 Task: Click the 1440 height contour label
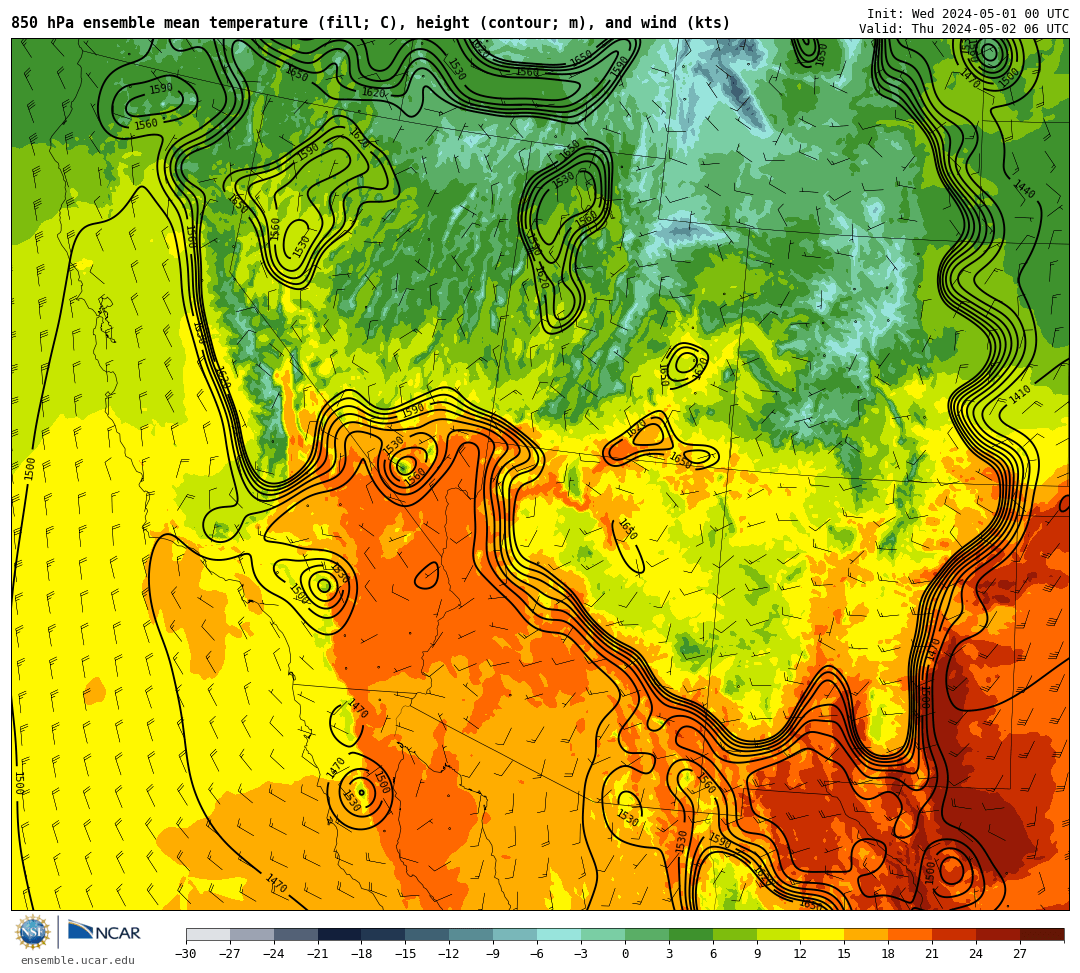click(1024, 188)
